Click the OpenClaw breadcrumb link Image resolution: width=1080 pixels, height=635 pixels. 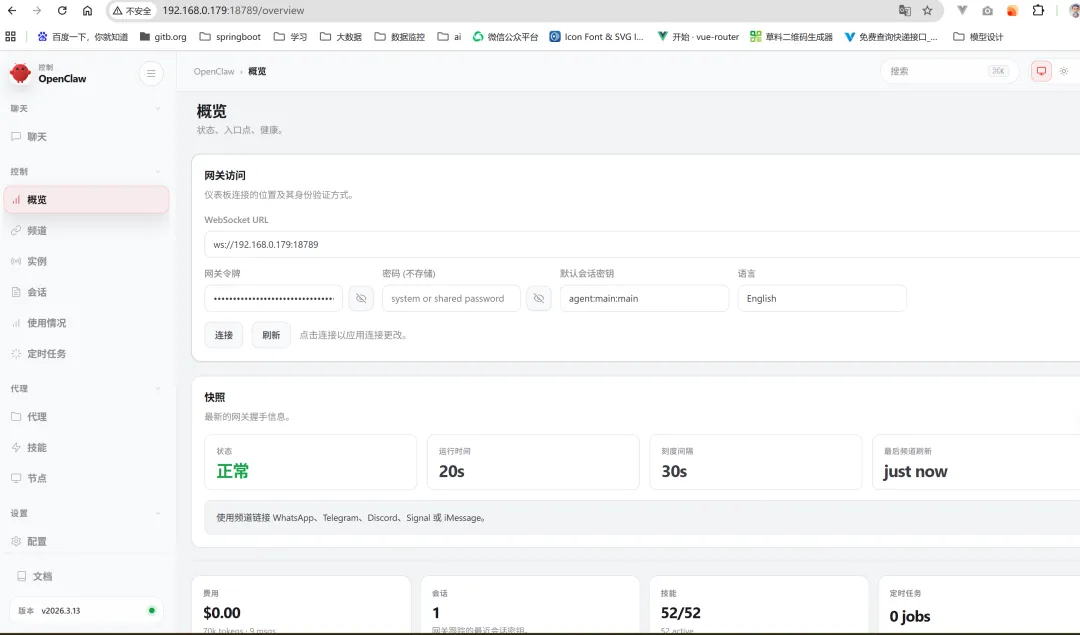214,72
